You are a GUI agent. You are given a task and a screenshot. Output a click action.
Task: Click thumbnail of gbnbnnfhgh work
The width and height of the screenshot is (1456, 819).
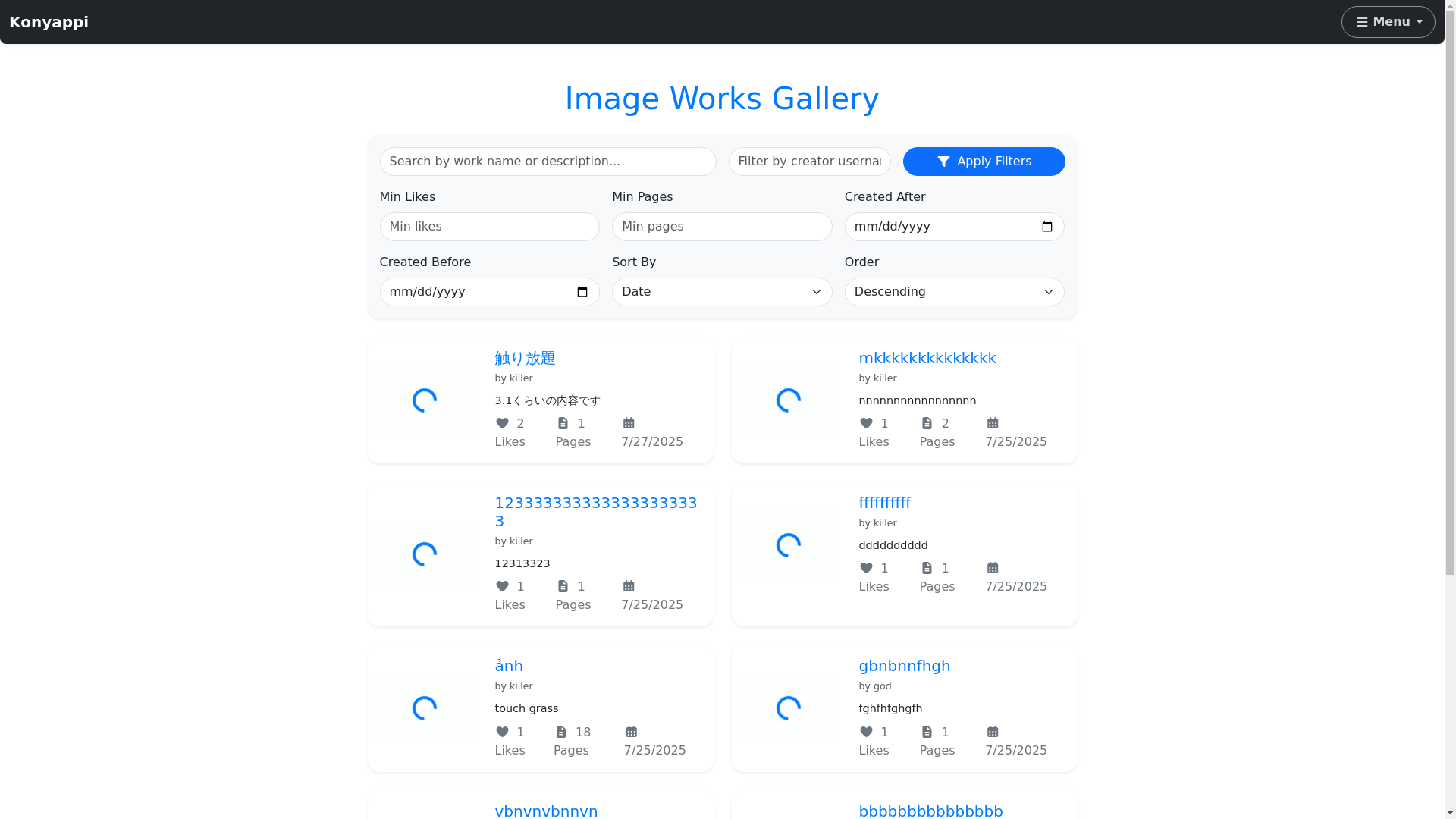click(789, 708)
